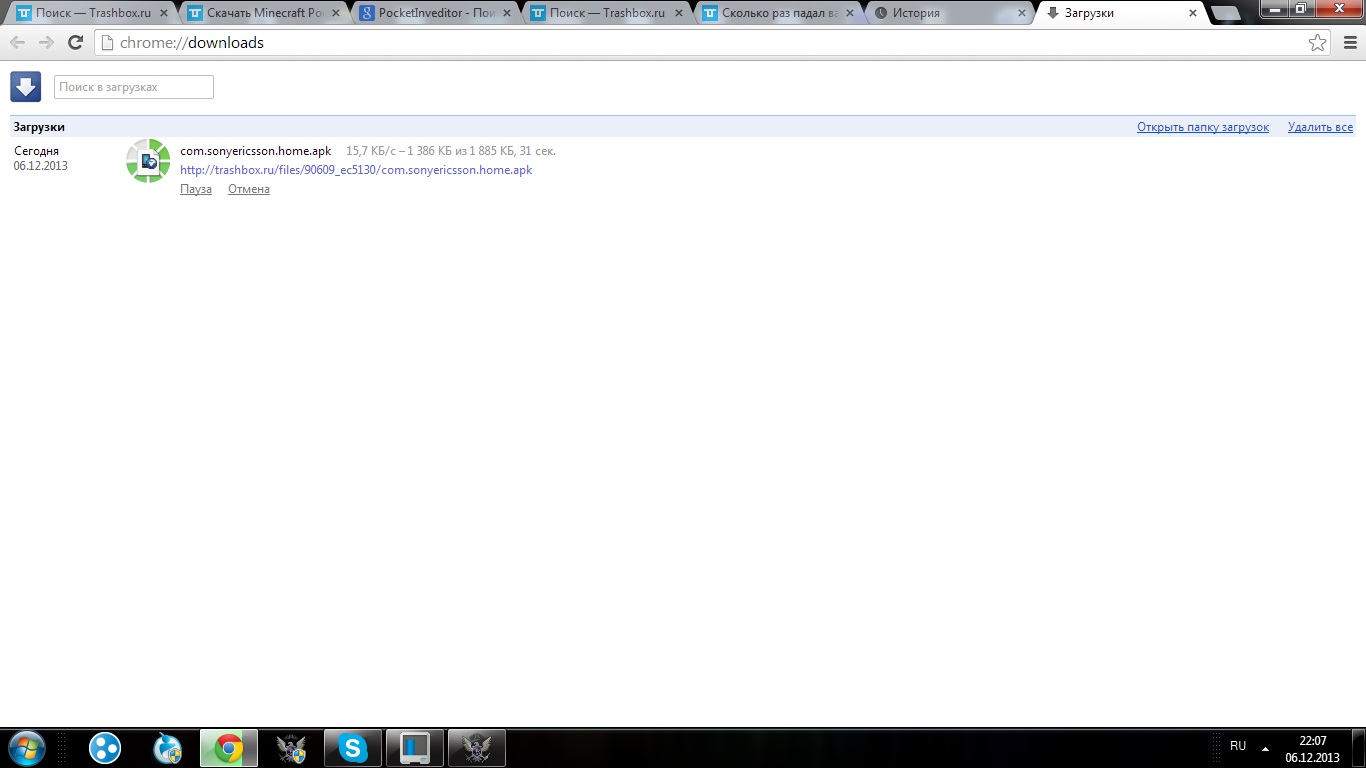
Task: Click the blue downloads arrow icon
Action: [x=25, y=87]
